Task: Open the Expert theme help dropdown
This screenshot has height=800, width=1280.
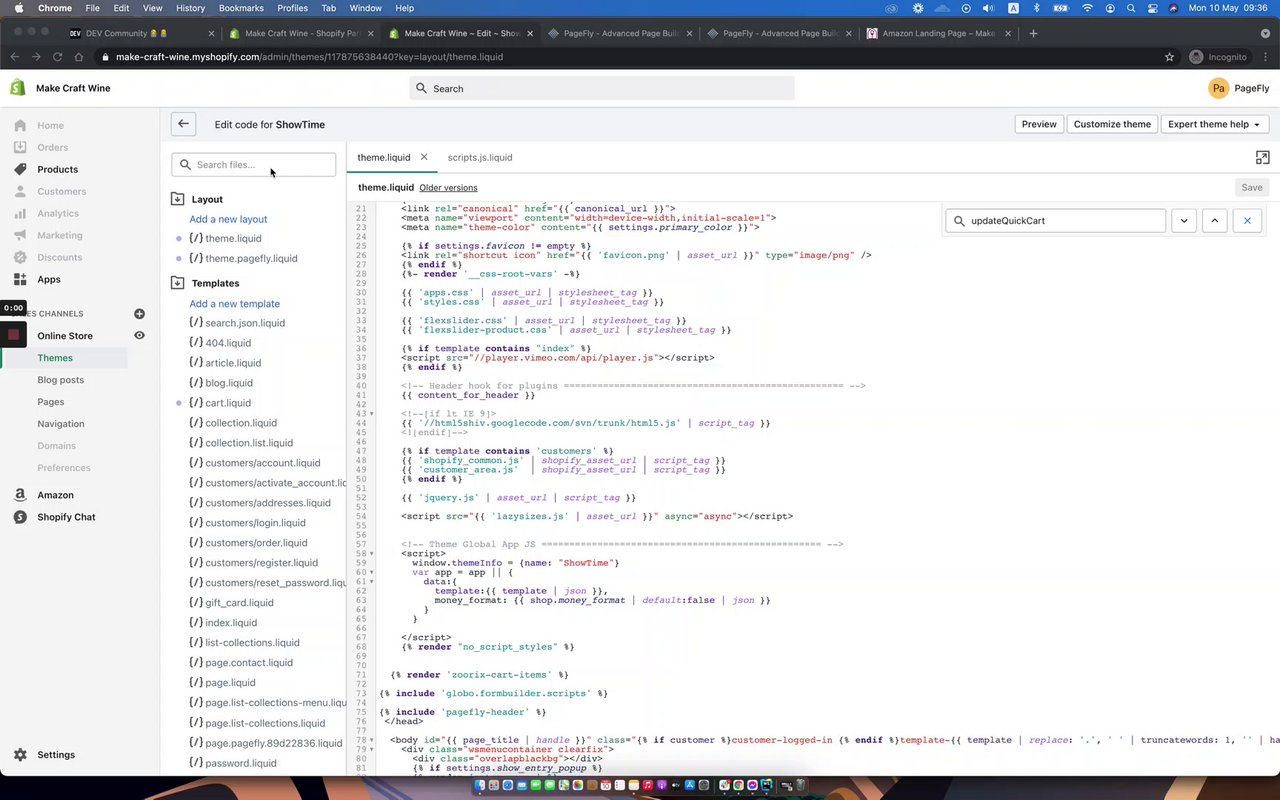Action: [1214, 124]
